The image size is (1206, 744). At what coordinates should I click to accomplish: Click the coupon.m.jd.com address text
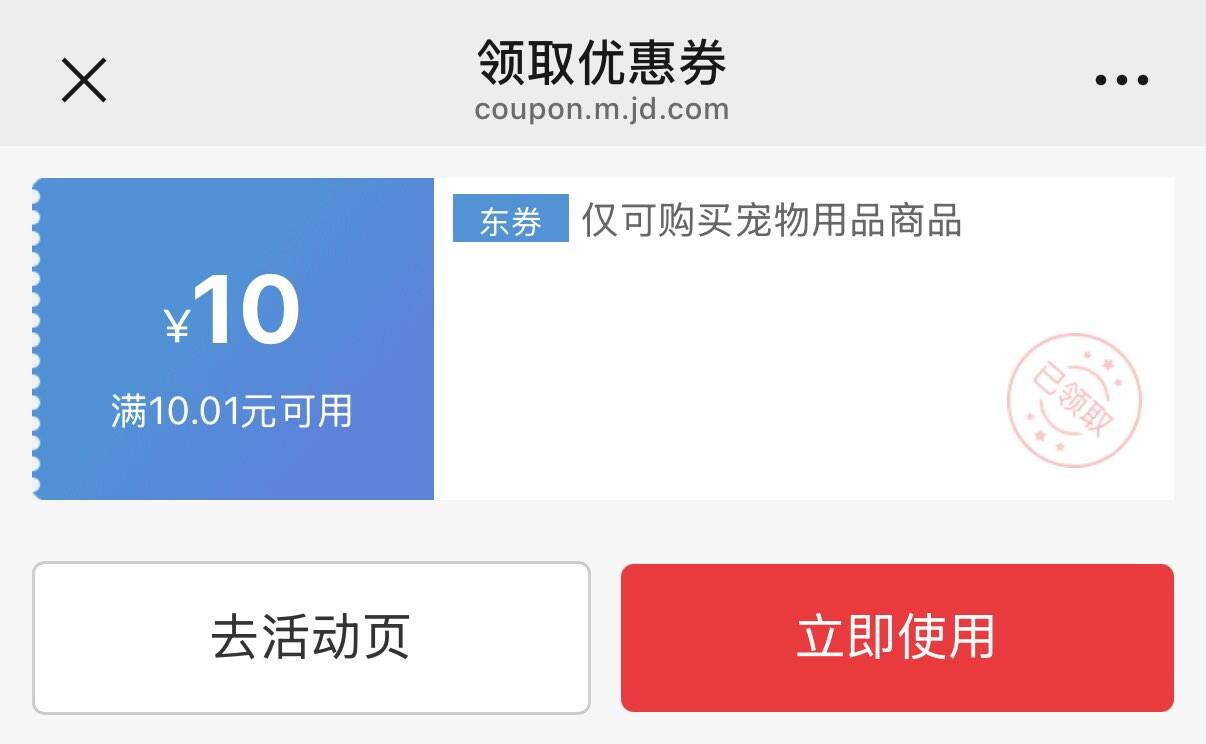(602, 109)
